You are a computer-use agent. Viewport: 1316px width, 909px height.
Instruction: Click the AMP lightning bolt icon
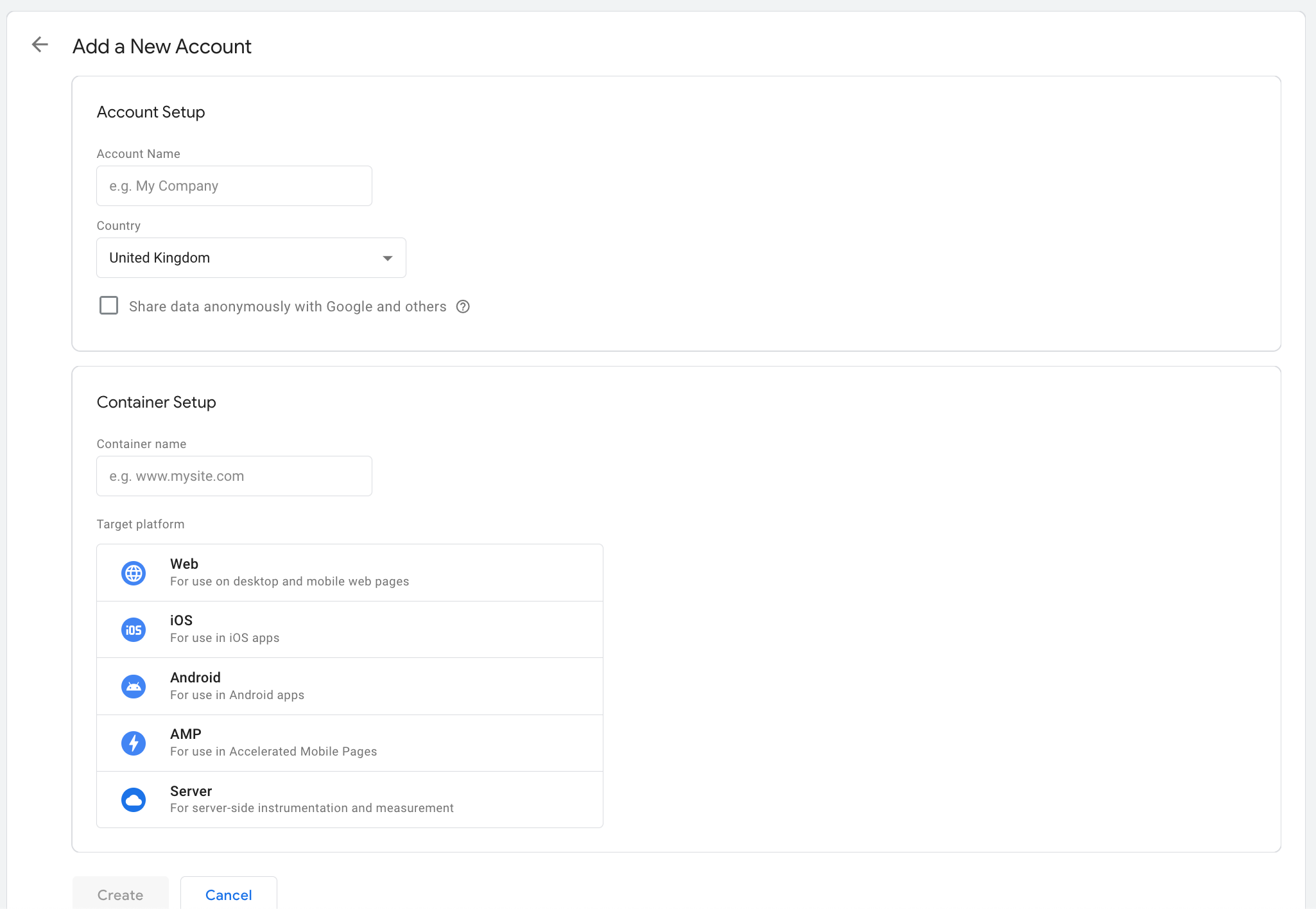pyautogui.click(x=133, y=743)
